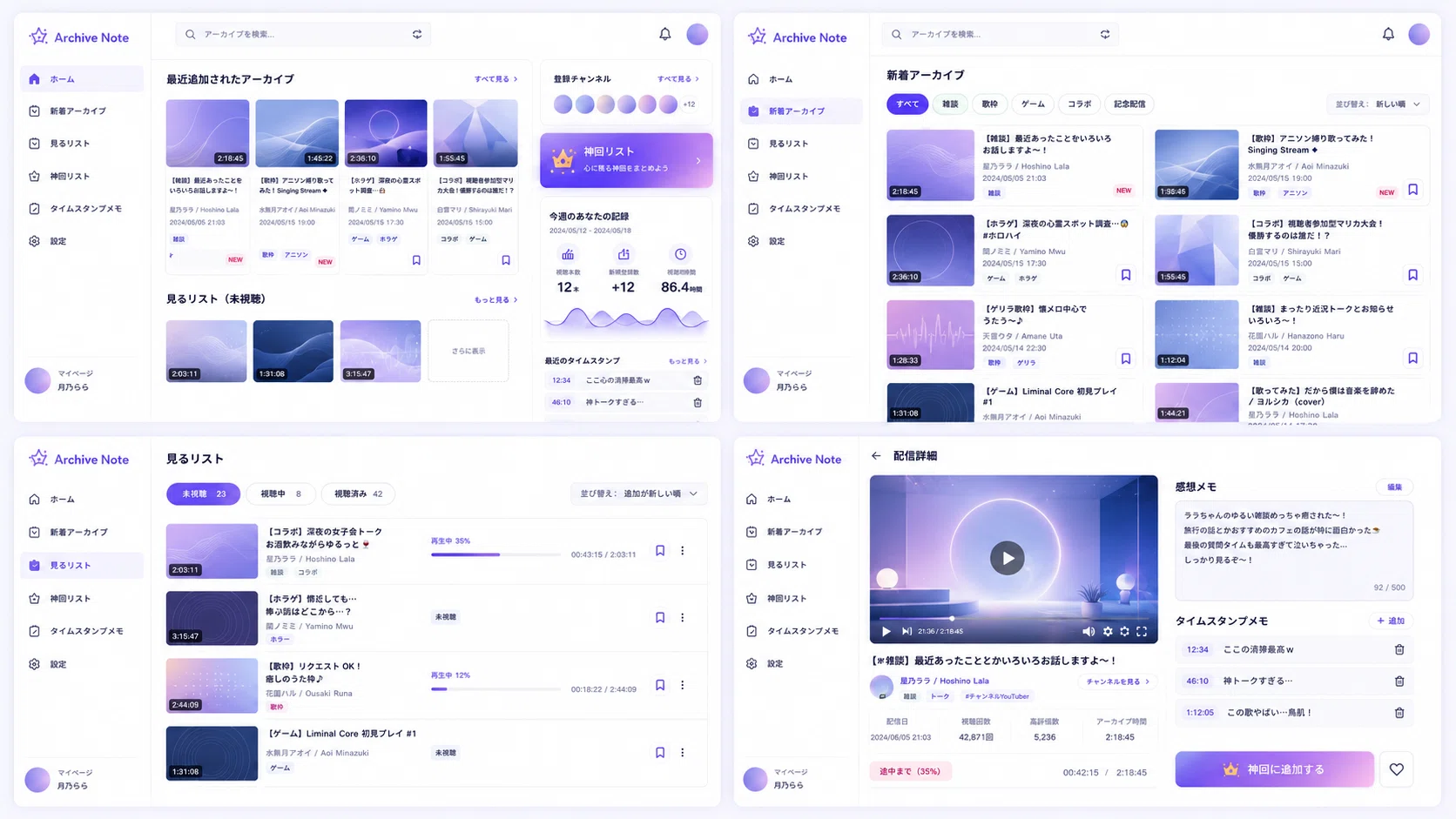This screenshot has height=819, width=1456.
Task: Bookmark the 【コラボ】深夜の女子会トーク row in 見るリスト
Action: tap(660, 550)
